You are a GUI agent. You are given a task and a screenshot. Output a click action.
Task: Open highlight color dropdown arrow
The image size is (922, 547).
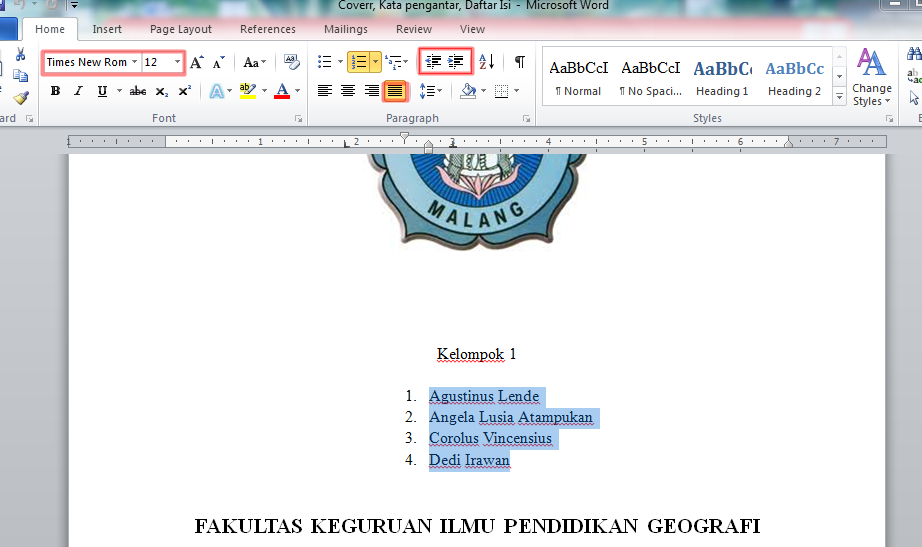click(x=265, y=91)
